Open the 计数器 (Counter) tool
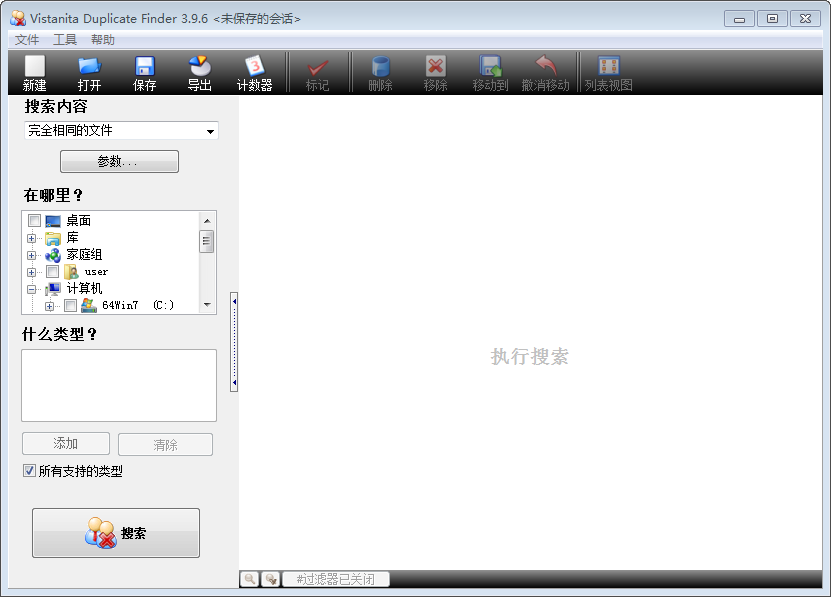Image resolution: width=831 pixels, height=597 pixels. (254, 73)
